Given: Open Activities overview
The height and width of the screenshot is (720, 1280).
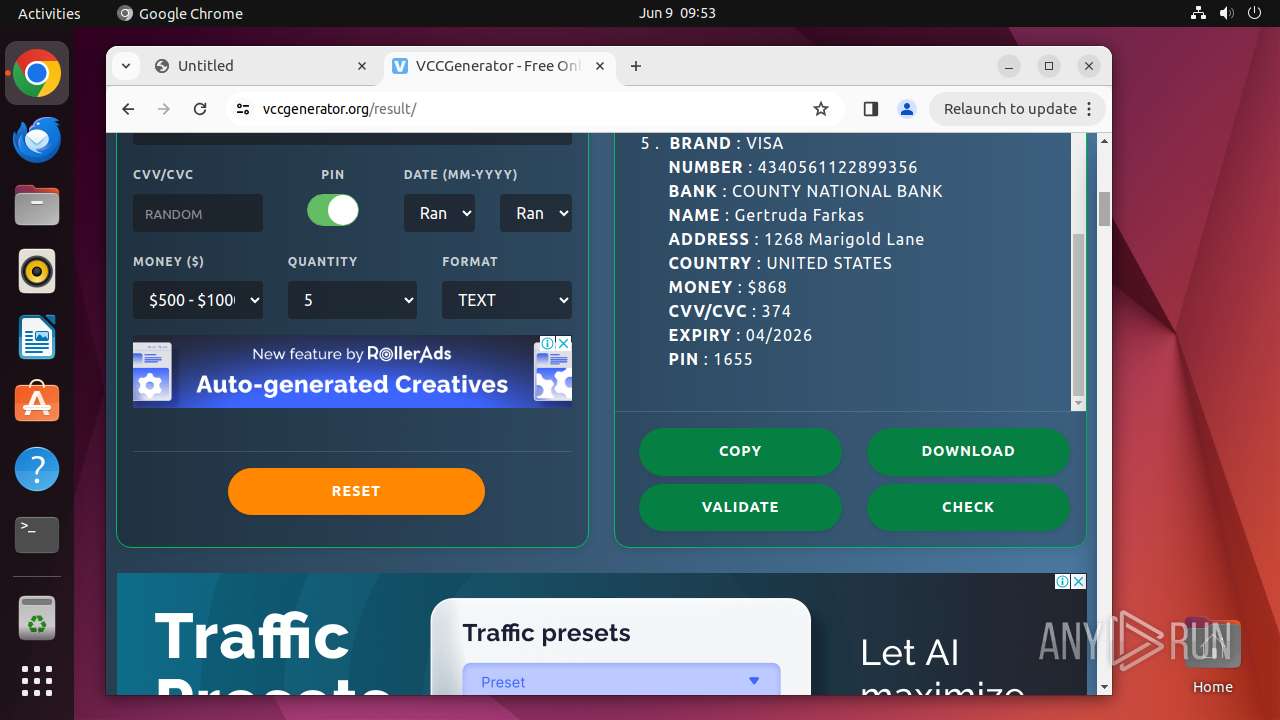Looking at the screenshot, I should [49, 13].
